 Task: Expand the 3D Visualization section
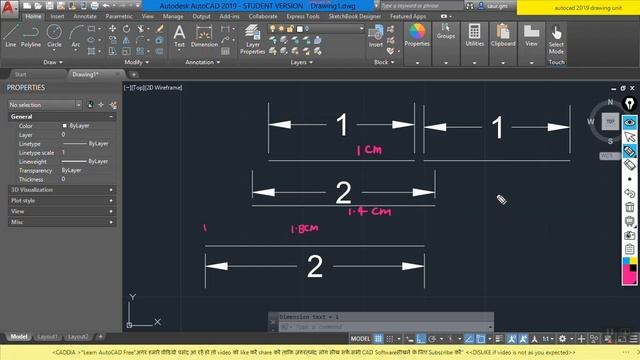62,190
